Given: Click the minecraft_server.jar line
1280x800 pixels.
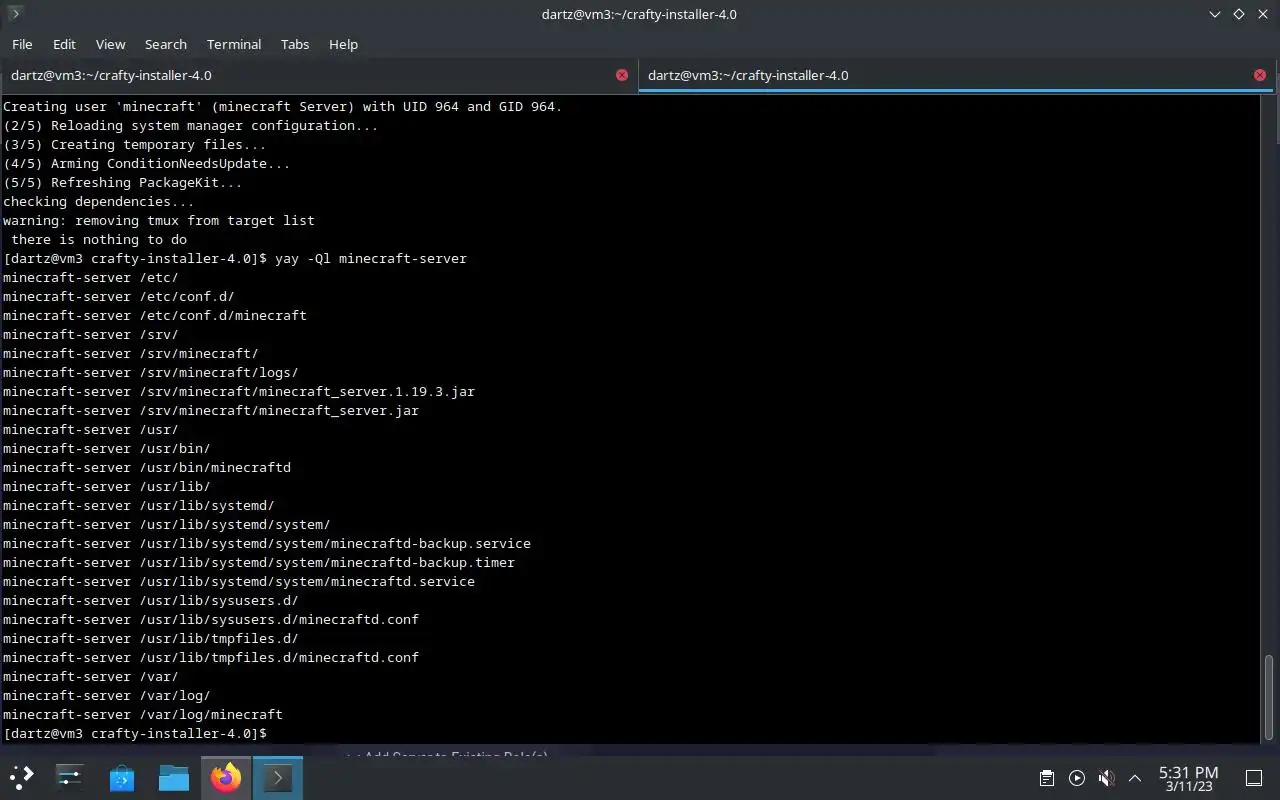Looking at the screenshot, I should [x=211, y=410].
